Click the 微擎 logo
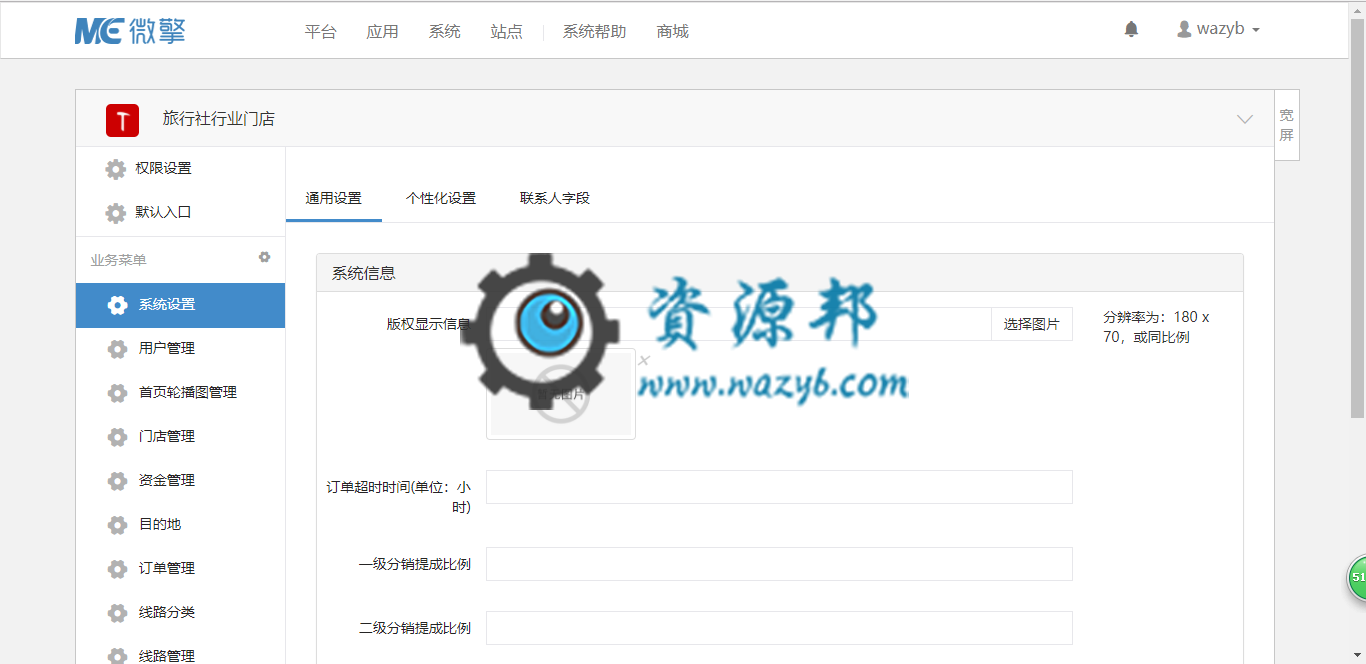Screen dimensions: 1366x664 [130, 31]
